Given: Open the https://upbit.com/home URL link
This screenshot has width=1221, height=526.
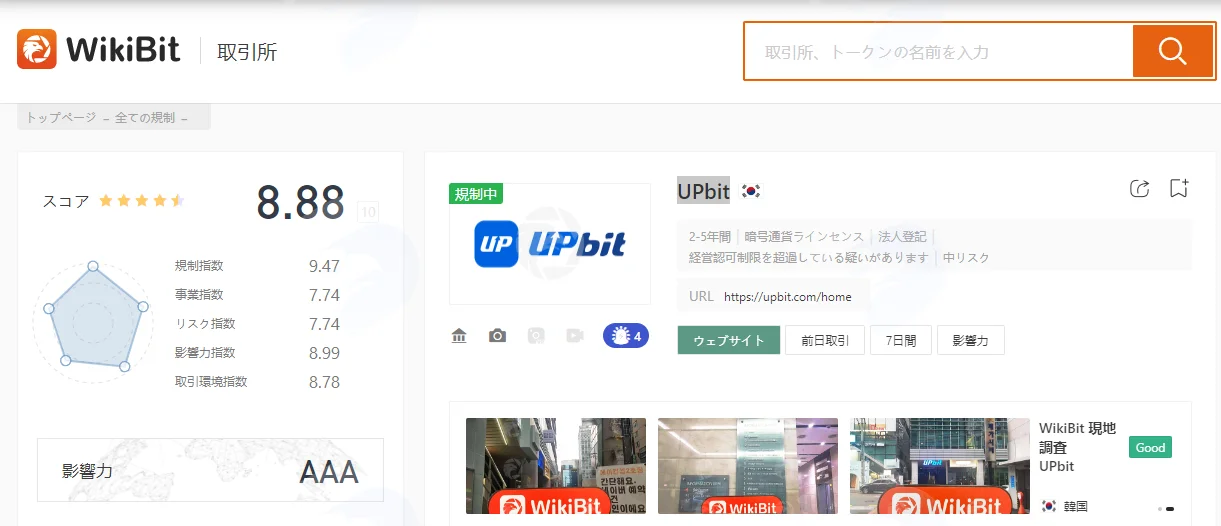Looking at the screenshot, I should [x=788, y=297].
